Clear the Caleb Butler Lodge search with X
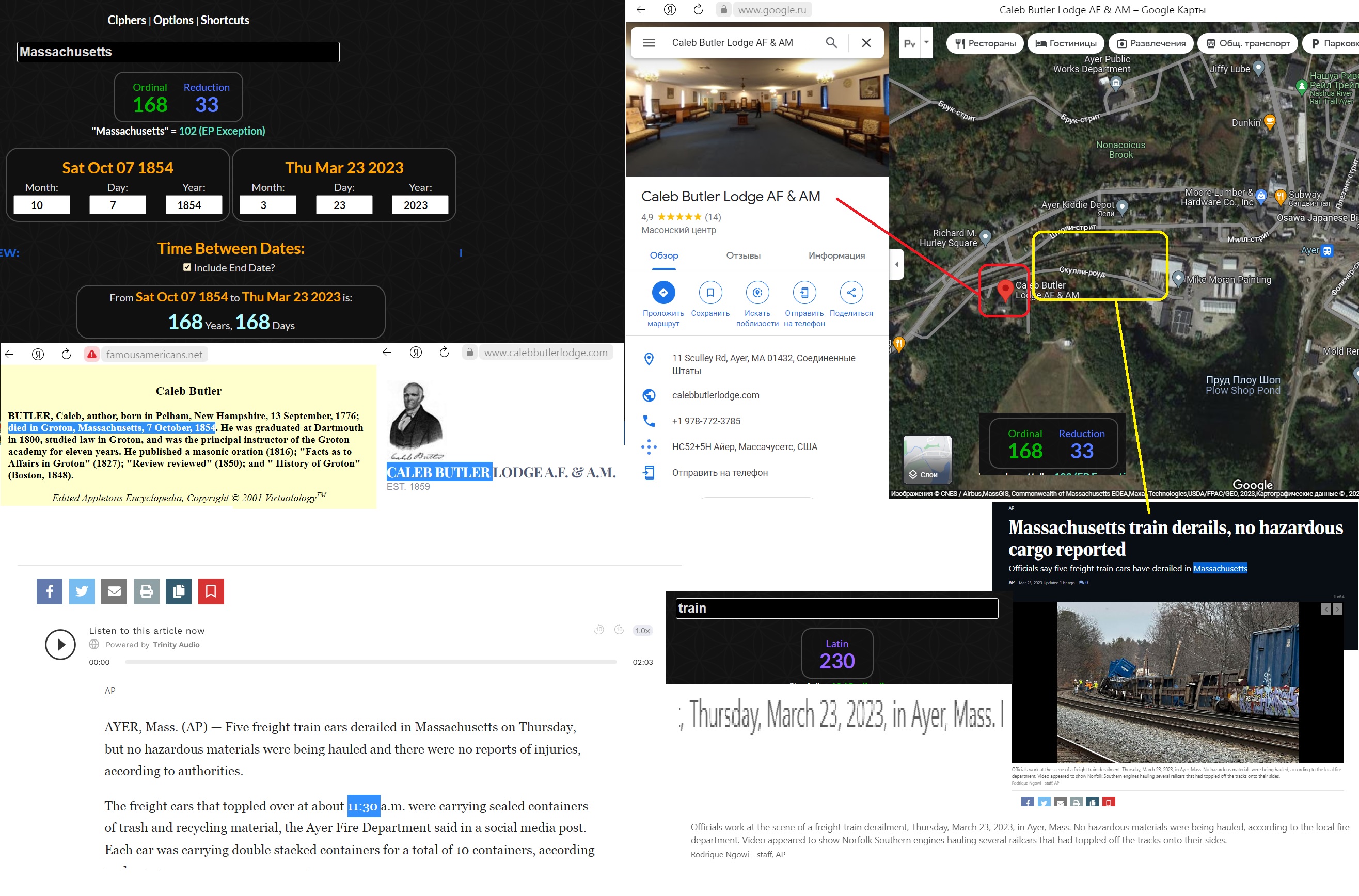The image size is (1359, 896). pos(866,43)
